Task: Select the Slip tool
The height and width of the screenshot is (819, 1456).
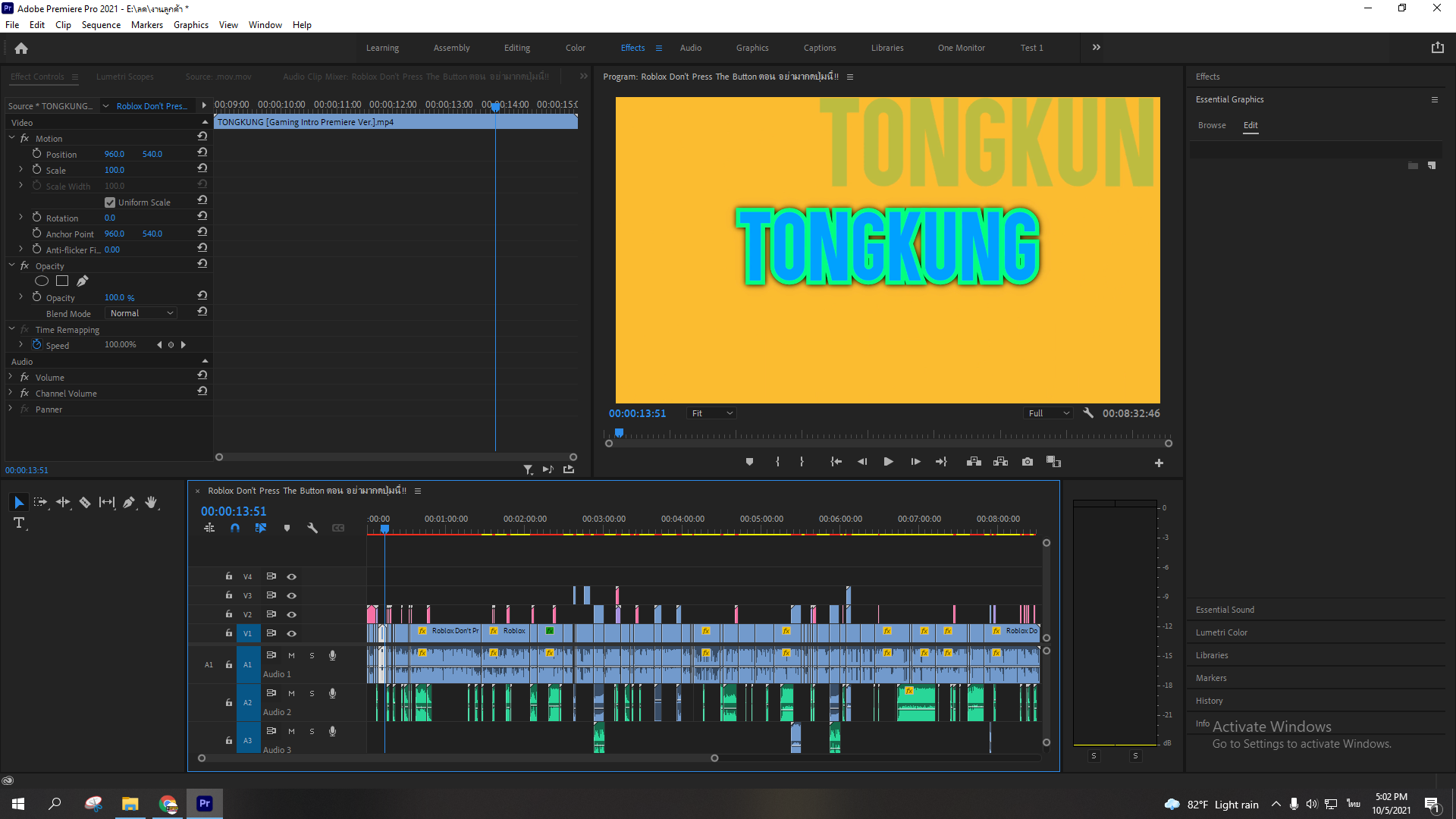Action: point(107,502)
